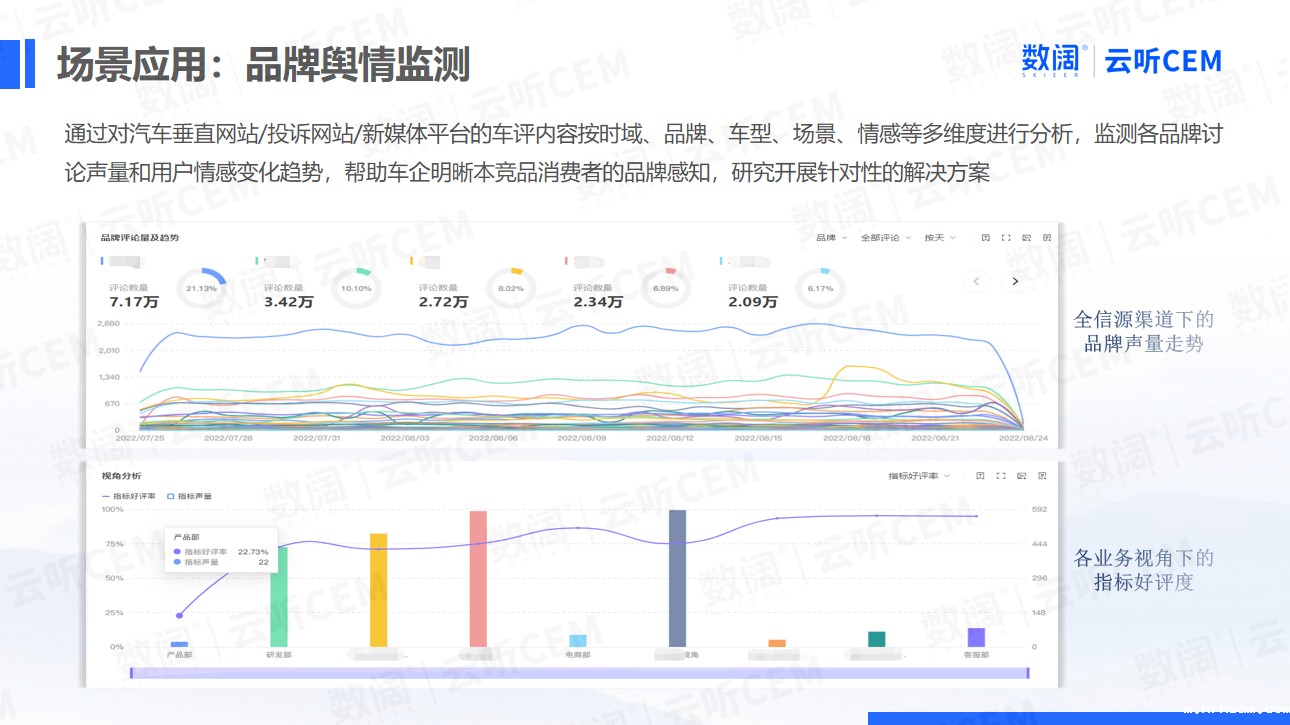Viewport: 1290px width, 725px height.
Task: Click the red bar in 视角分析 chart
Action: tap(478, 578)
